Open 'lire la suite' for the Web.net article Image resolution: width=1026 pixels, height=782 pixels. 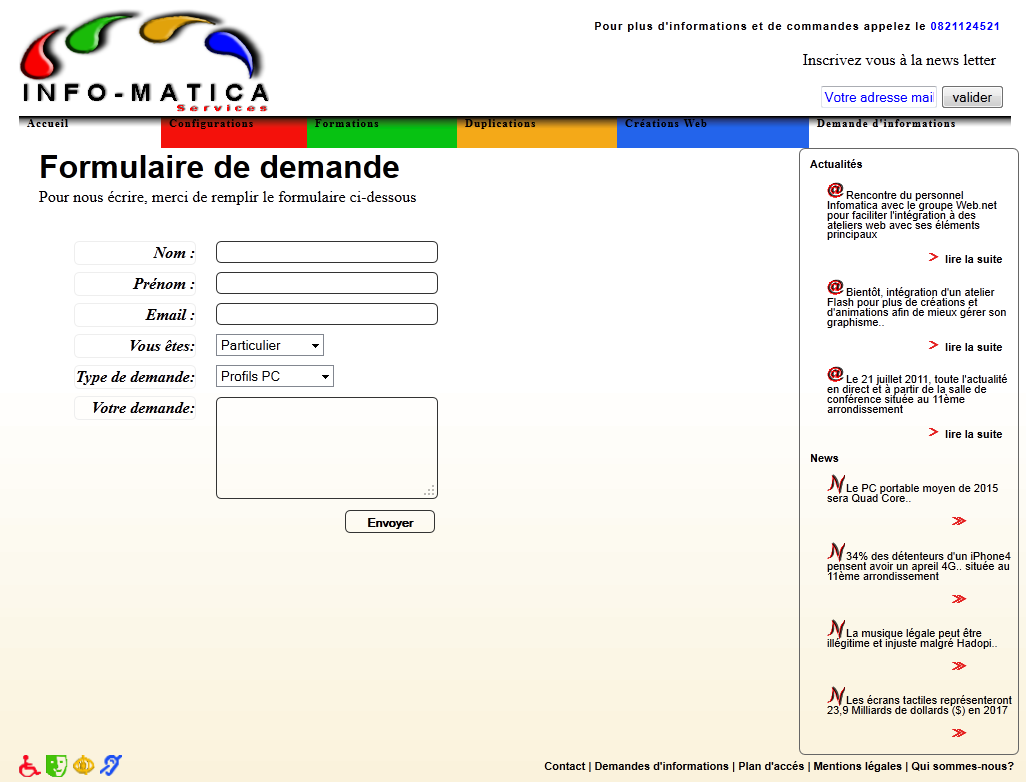click(x=974, y=259)
